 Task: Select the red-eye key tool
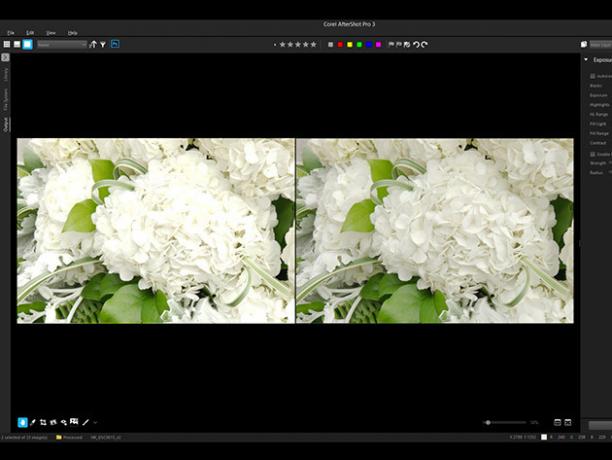(x=64, y=422)
